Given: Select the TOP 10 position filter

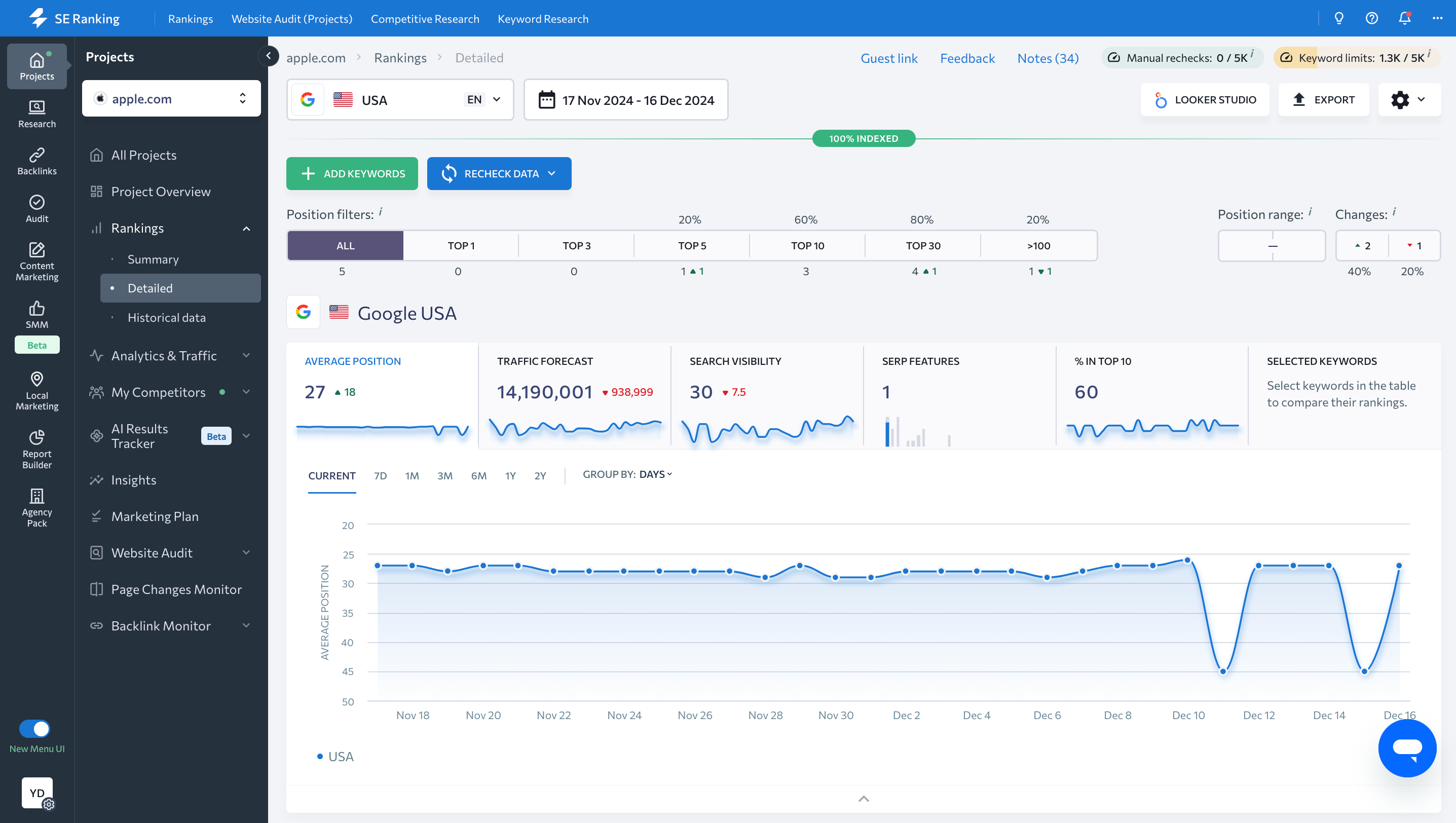Looking at the screenshot, I should click(x=807, y=245).
